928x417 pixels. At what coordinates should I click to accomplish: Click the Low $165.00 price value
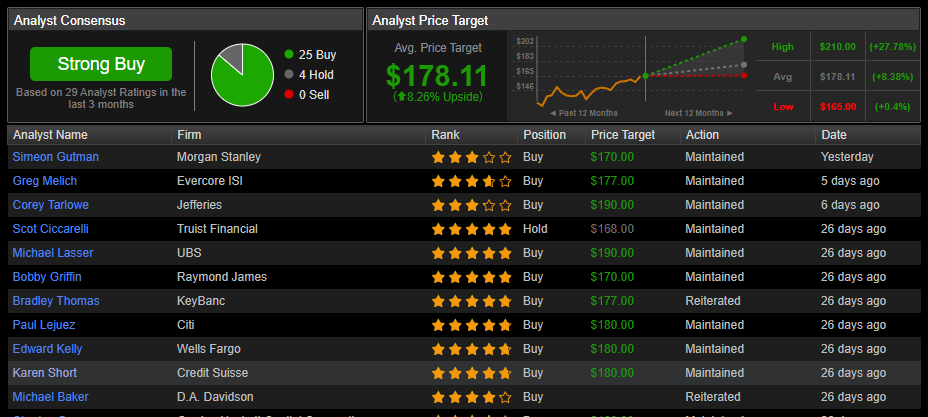pos(837,106)
